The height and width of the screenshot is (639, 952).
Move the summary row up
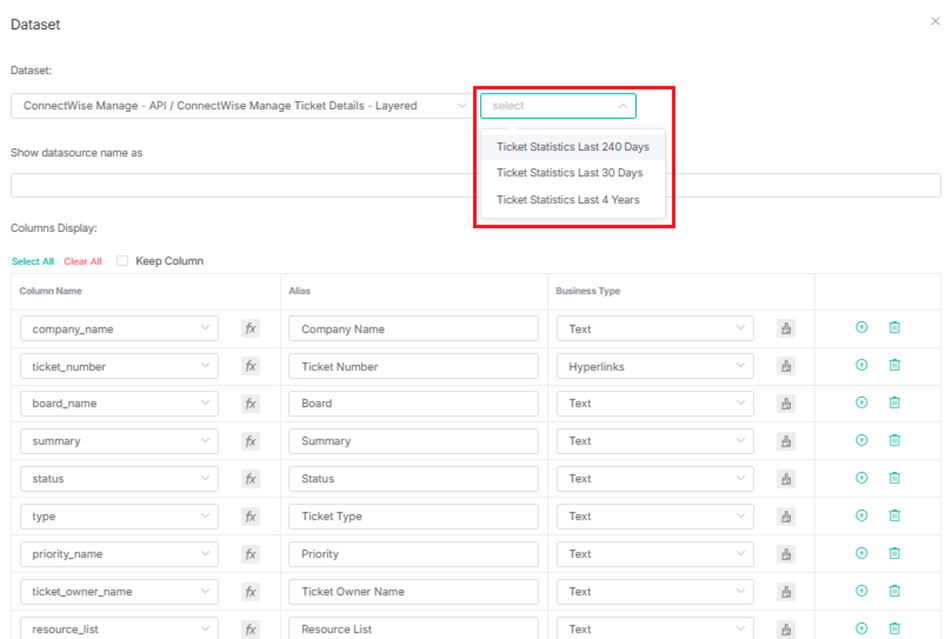tap(861, 440)
